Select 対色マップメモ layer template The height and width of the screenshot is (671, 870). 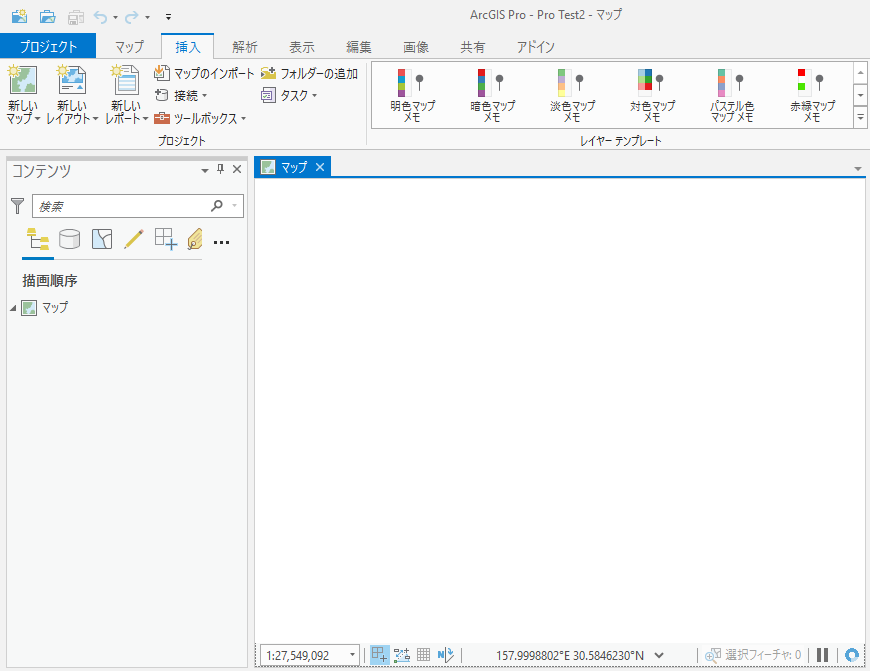click(652, 95)
